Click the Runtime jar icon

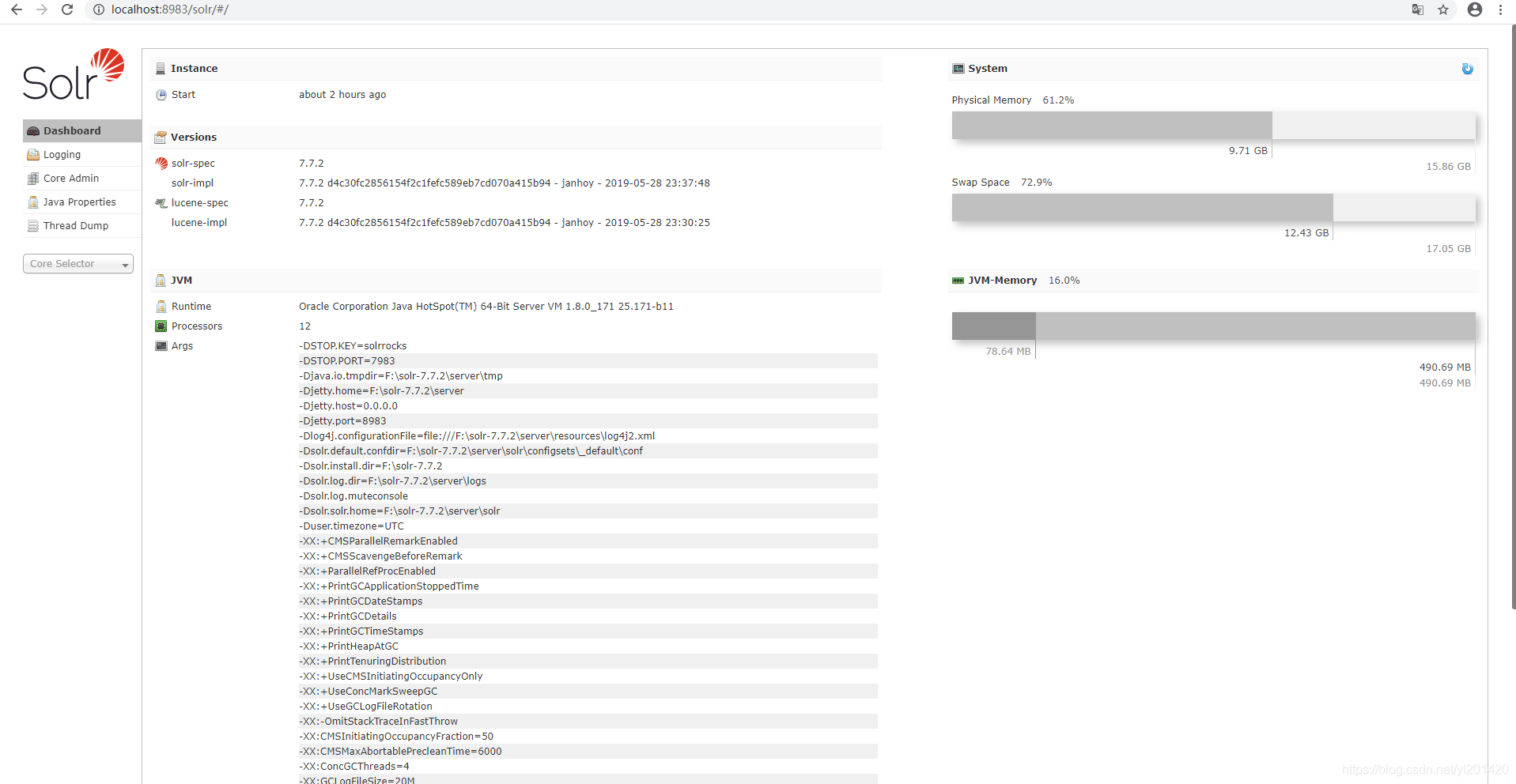coord(161,307)
